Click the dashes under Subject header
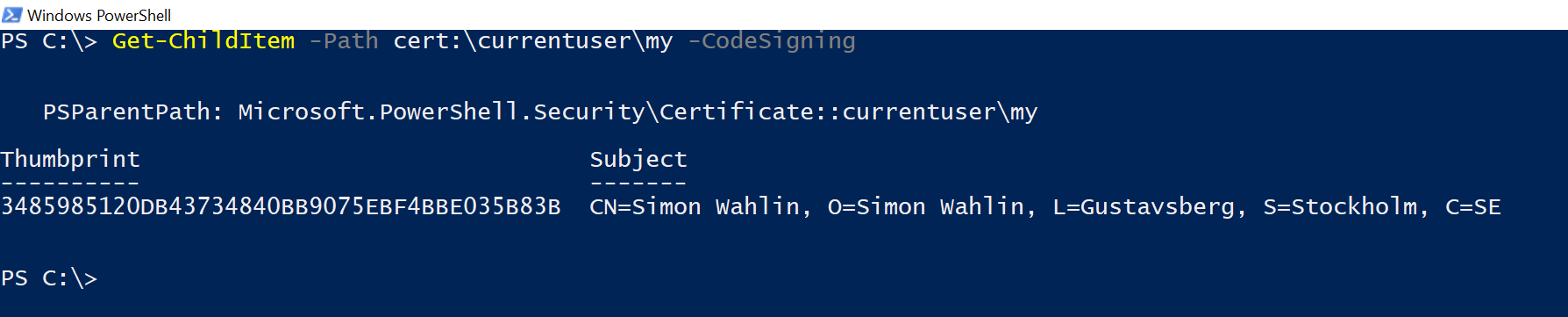1568x317 pixels. [x=638, y=184]
